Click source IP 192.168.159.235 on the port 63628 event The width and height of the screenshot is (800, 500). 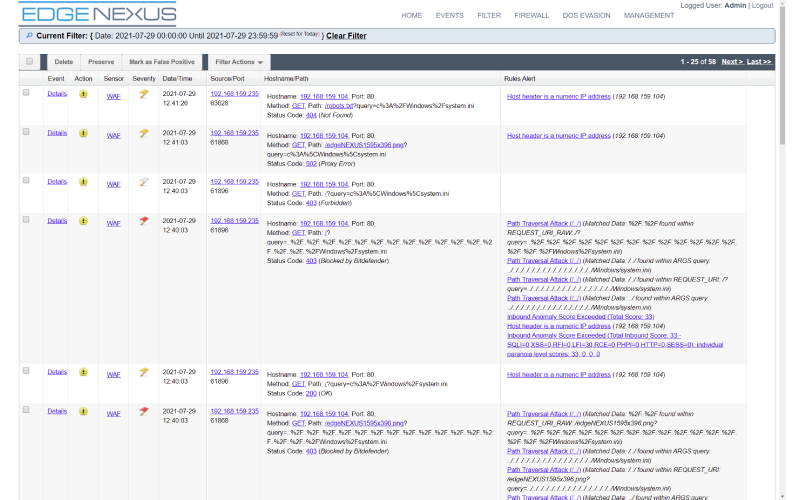(235, 94)
